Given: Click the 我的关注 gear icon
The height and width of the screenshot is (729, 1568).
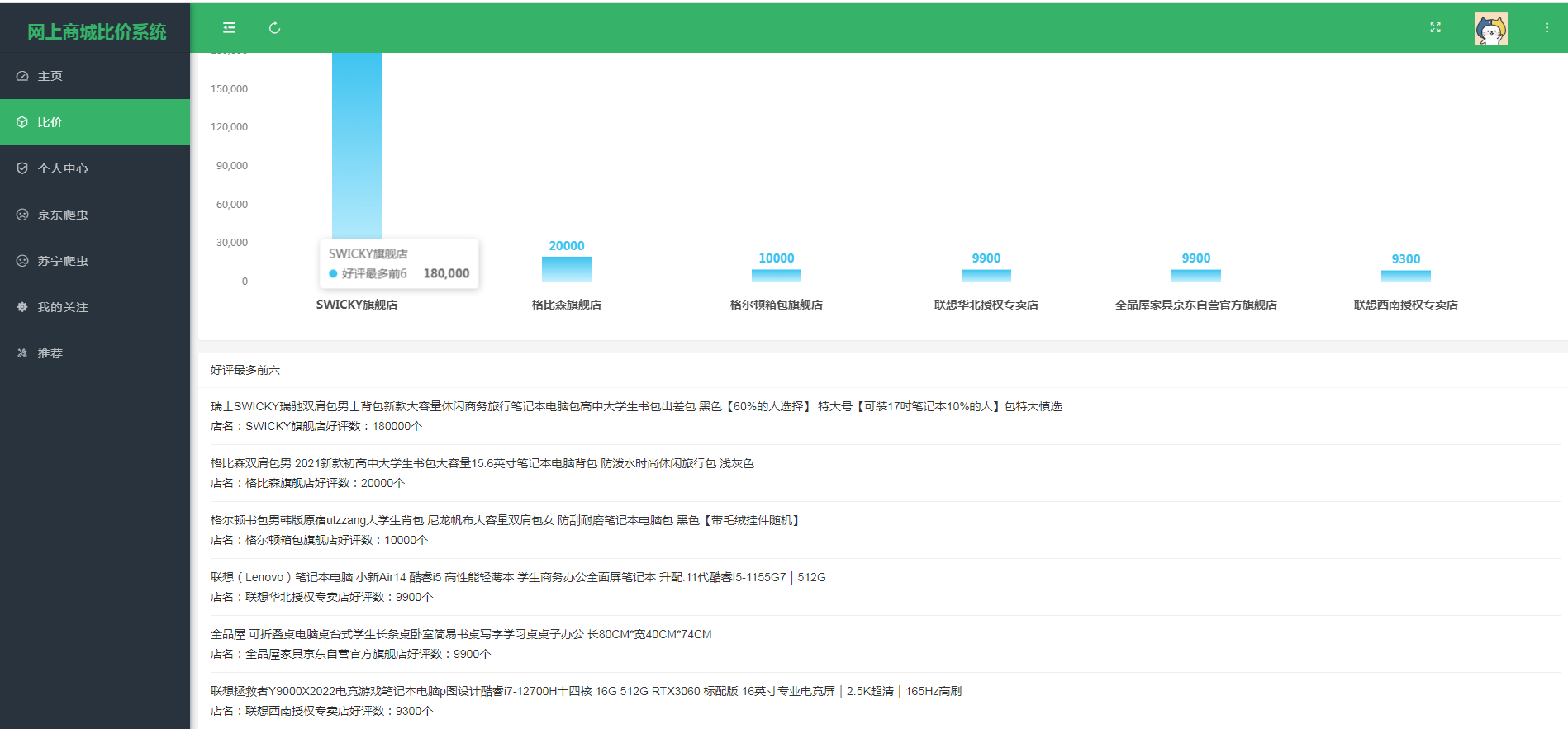Looking at the screenshot, I should [x=22, y=307].
